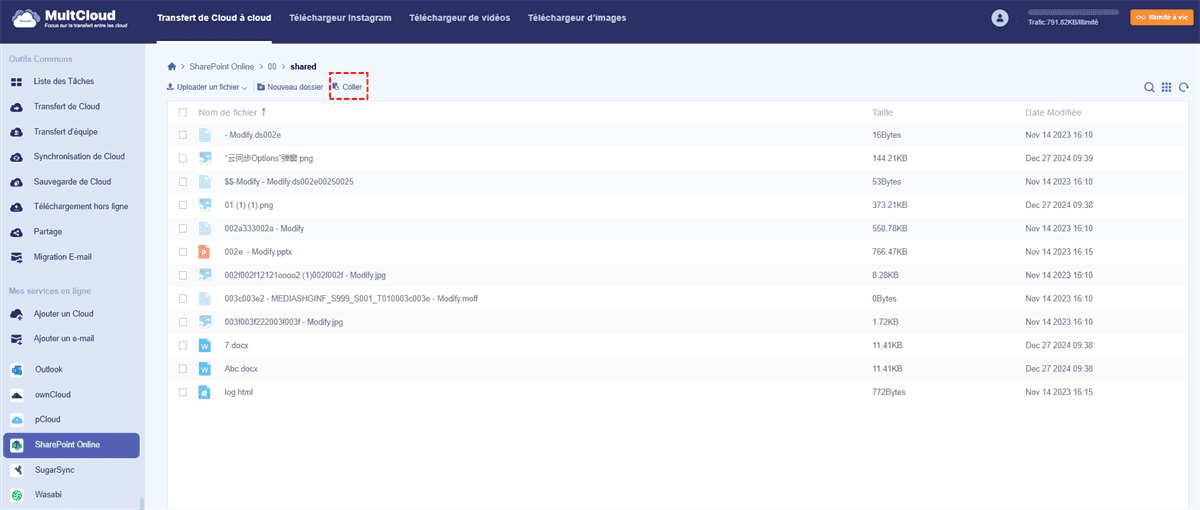
Task: Click Nouveau dossier button
Action: coord(290,87)
